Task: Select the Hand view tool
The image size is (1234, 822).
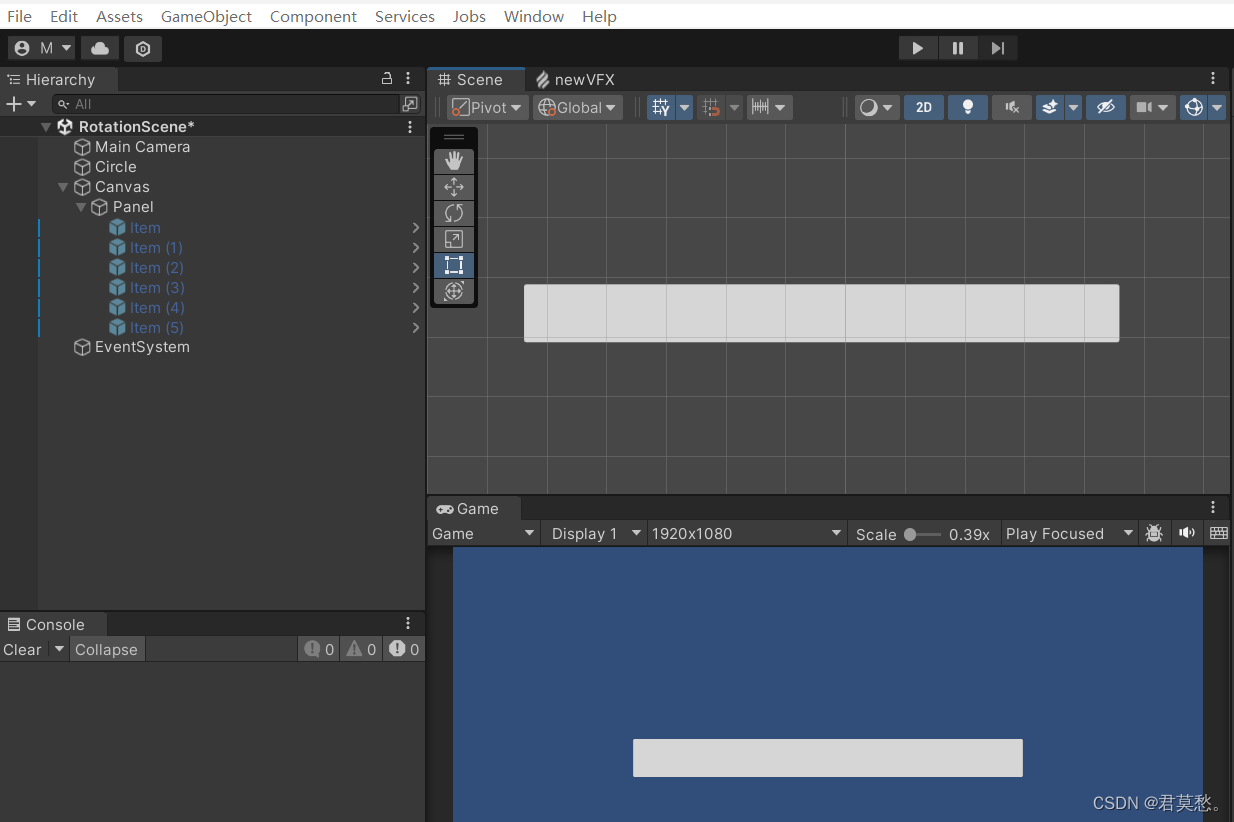Action: pos(454,160)
